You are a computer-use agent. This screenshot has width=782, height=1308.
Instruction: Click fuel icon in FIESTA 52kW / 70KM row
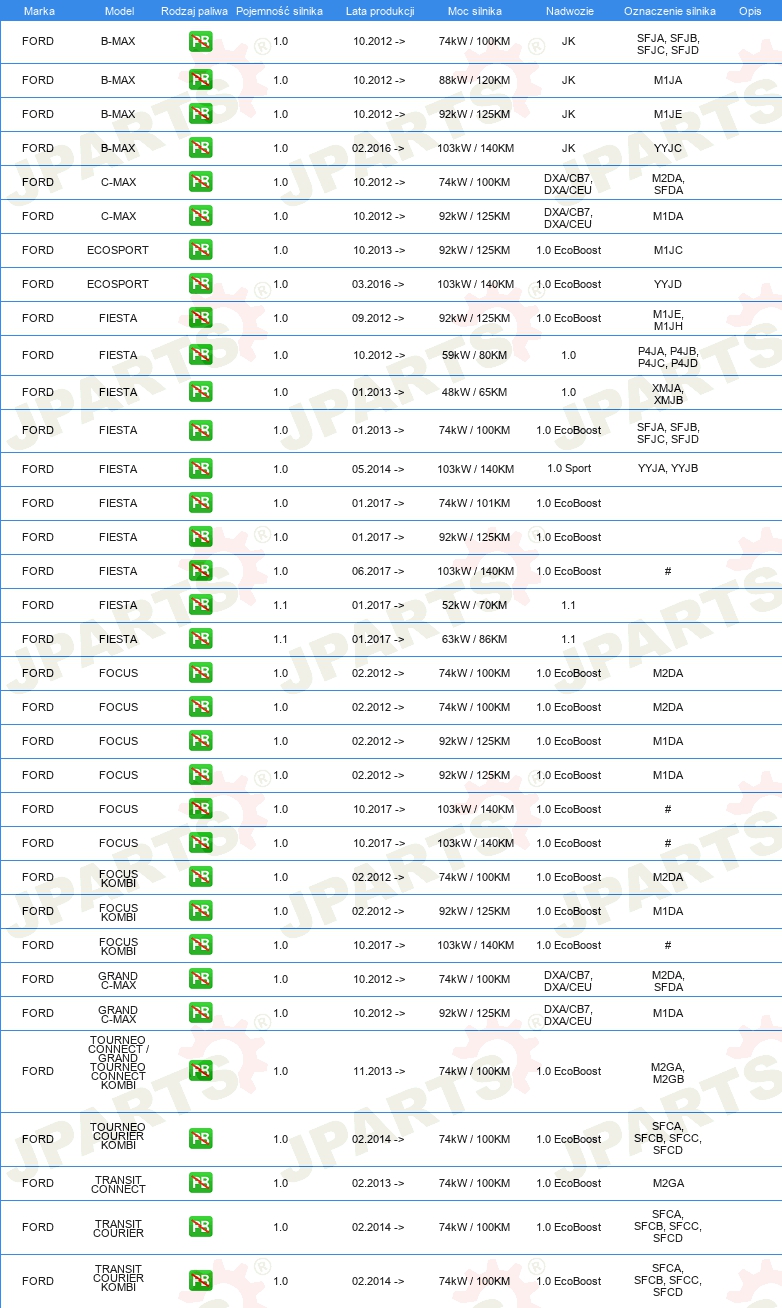pos(201,605)
